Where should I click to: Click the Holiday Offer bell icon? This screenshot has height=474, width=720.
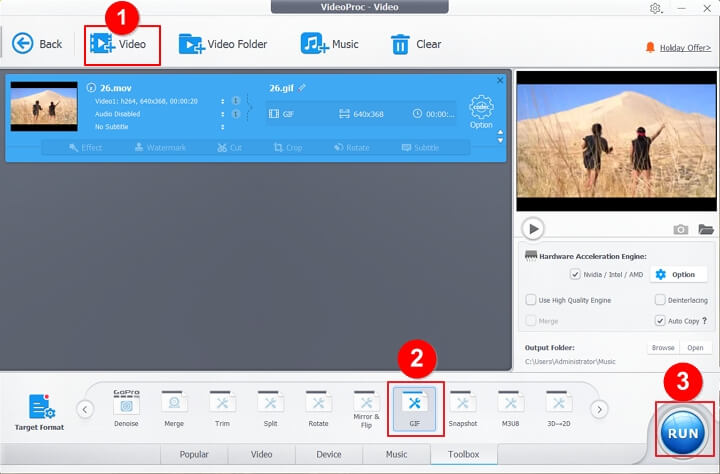(x=650, y=47)
